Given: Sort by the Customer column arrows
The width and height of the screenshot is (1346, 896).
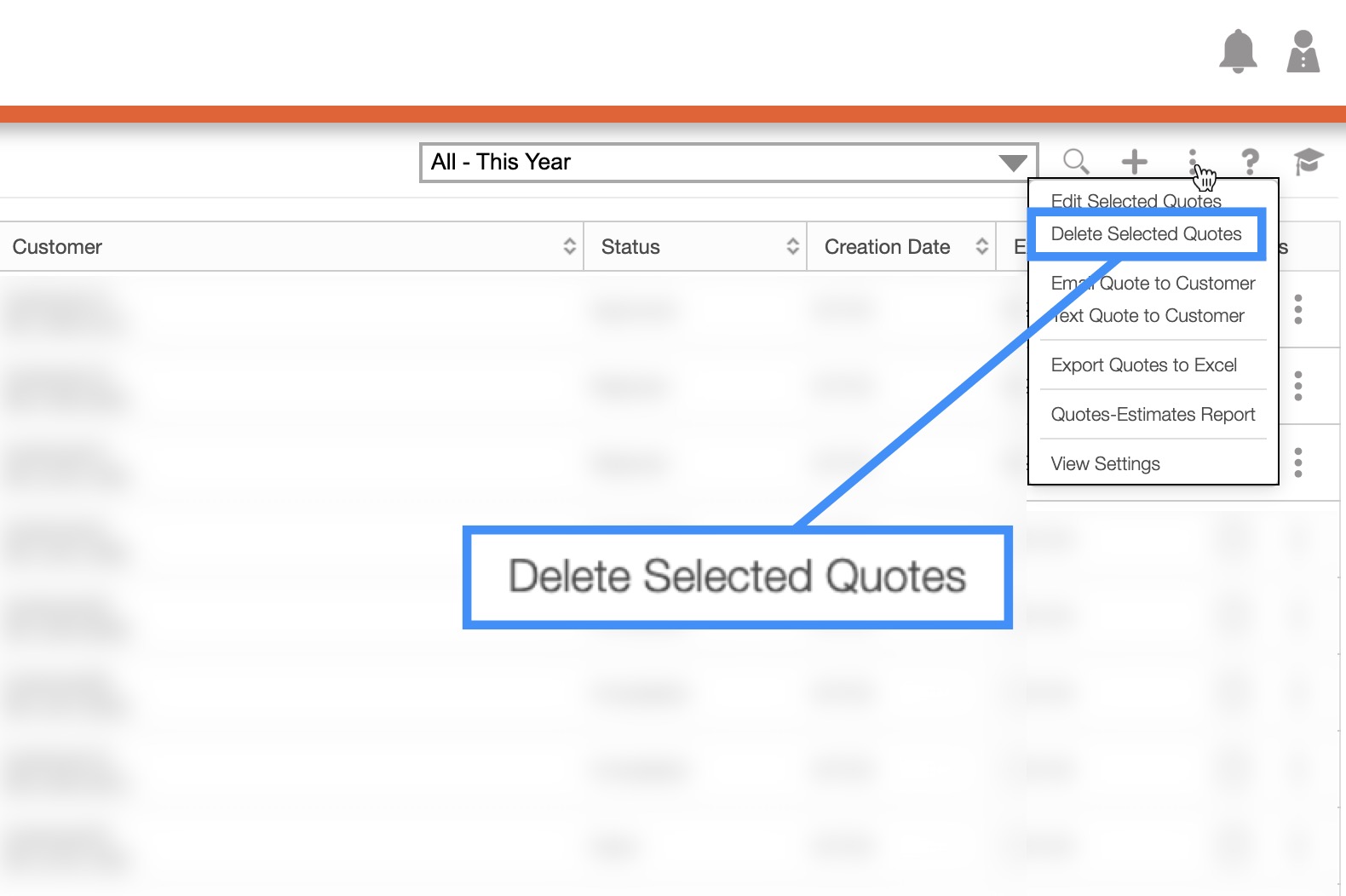Looking at the screenshot, I should (569, 247).
